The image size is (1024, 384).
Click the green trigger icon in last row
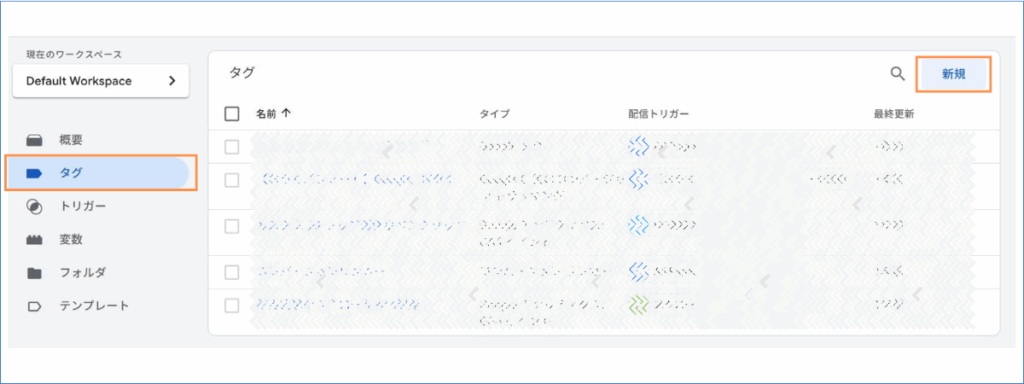click(x=638, y=305)
